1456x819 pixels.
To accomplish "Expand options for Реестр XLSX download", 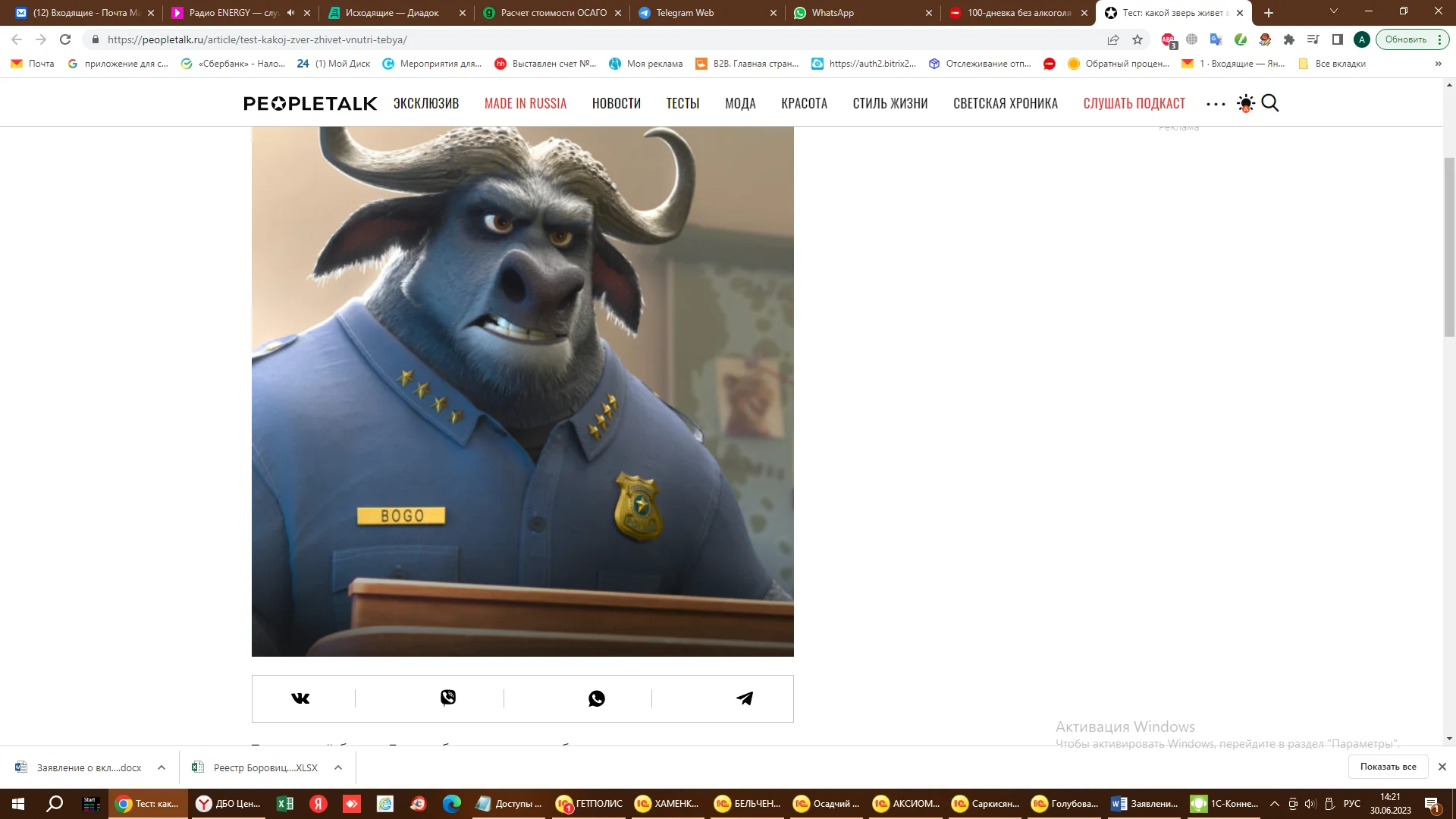I will click(338, 767).
